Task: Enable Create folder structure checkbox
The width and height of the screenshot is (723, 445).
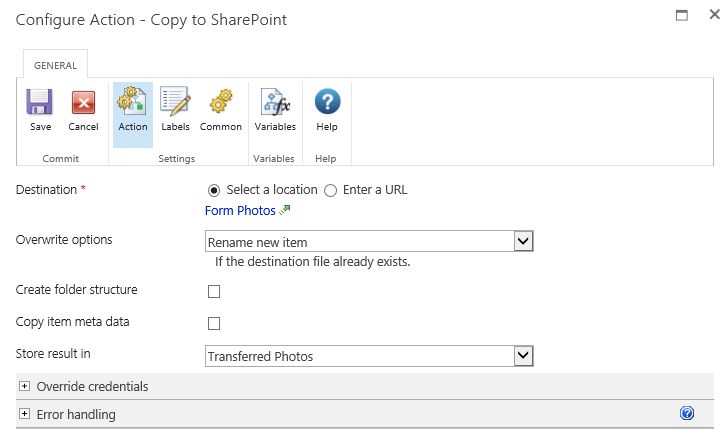Action: (214, 291)
